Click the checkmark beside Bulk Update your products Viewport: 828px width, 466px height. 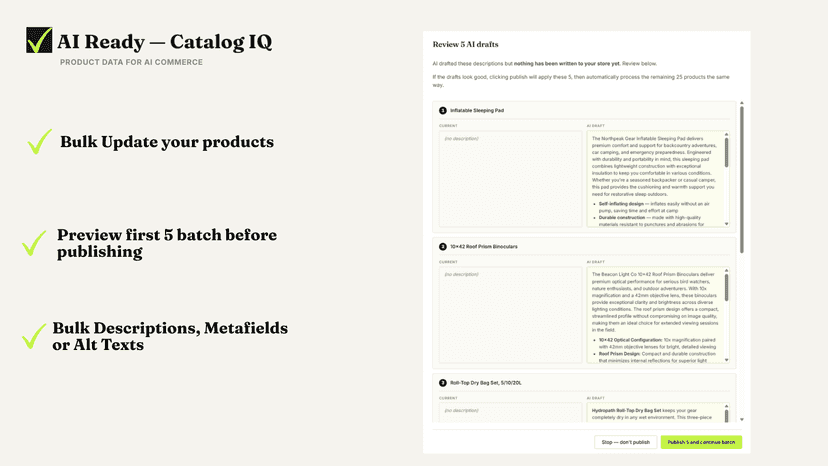40,142
